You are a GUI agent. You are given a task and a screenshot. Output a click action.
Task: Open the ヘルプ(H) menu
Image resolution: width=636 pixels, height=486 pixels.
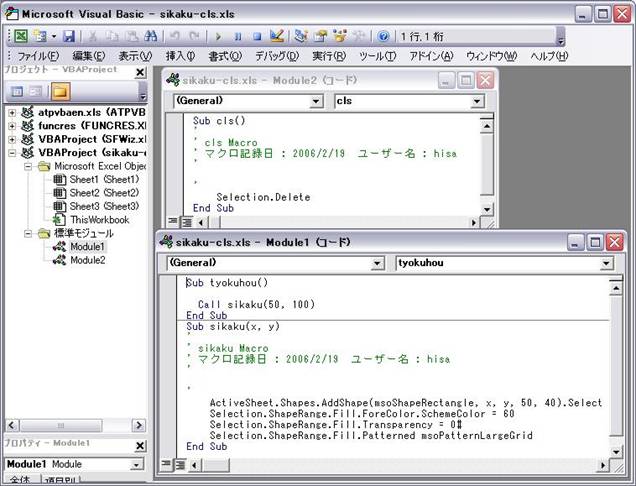[x=549, y=56]
